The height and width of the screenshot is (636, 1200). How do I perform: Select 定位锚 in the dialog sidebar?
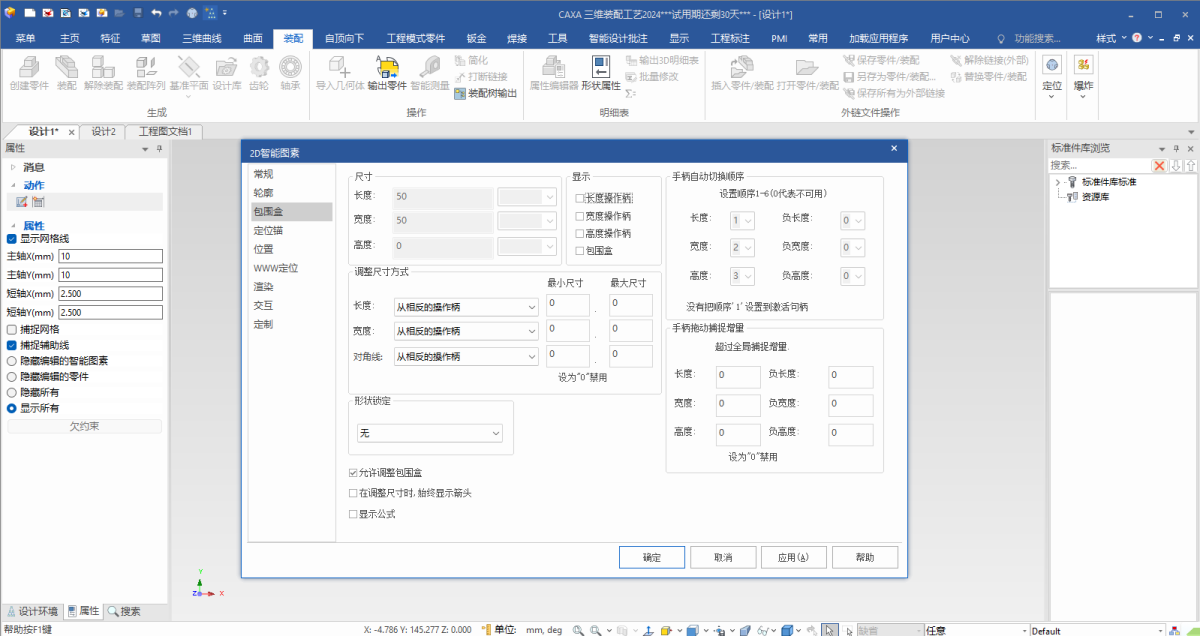click(x=267, y=230)
